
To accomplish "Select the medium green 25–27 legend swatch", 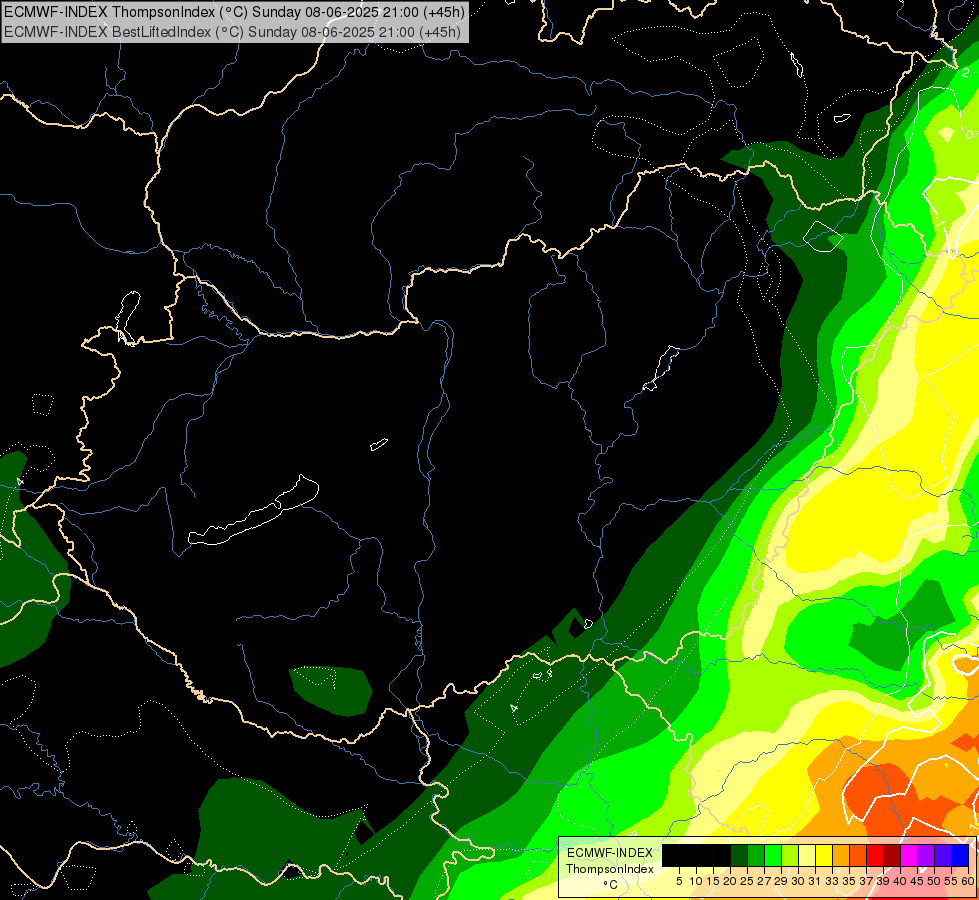I will (755, 855).
